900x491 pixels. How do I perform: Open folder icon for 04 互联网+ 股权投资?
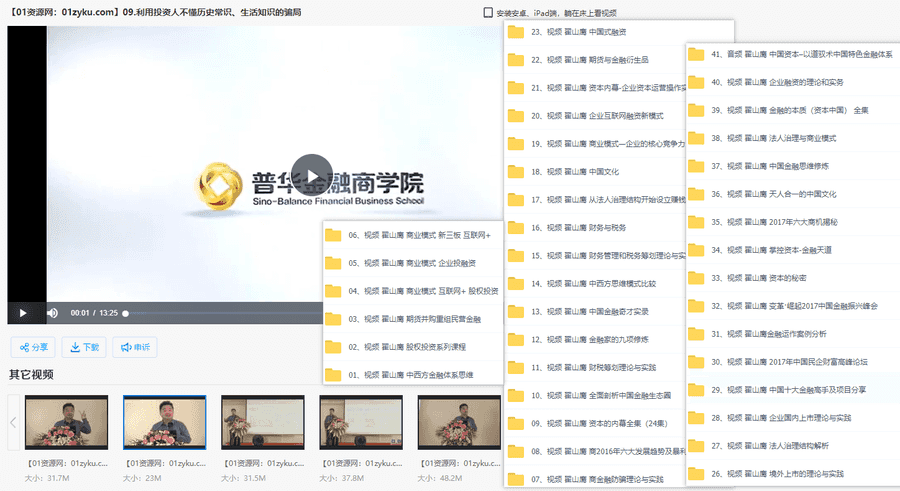click(333, 291)
